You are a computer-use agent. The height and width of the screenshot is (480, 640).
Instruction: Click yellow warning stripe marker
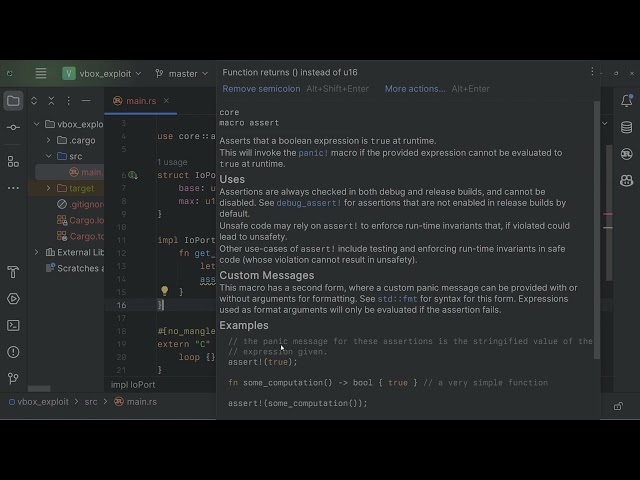pos(608,227)
